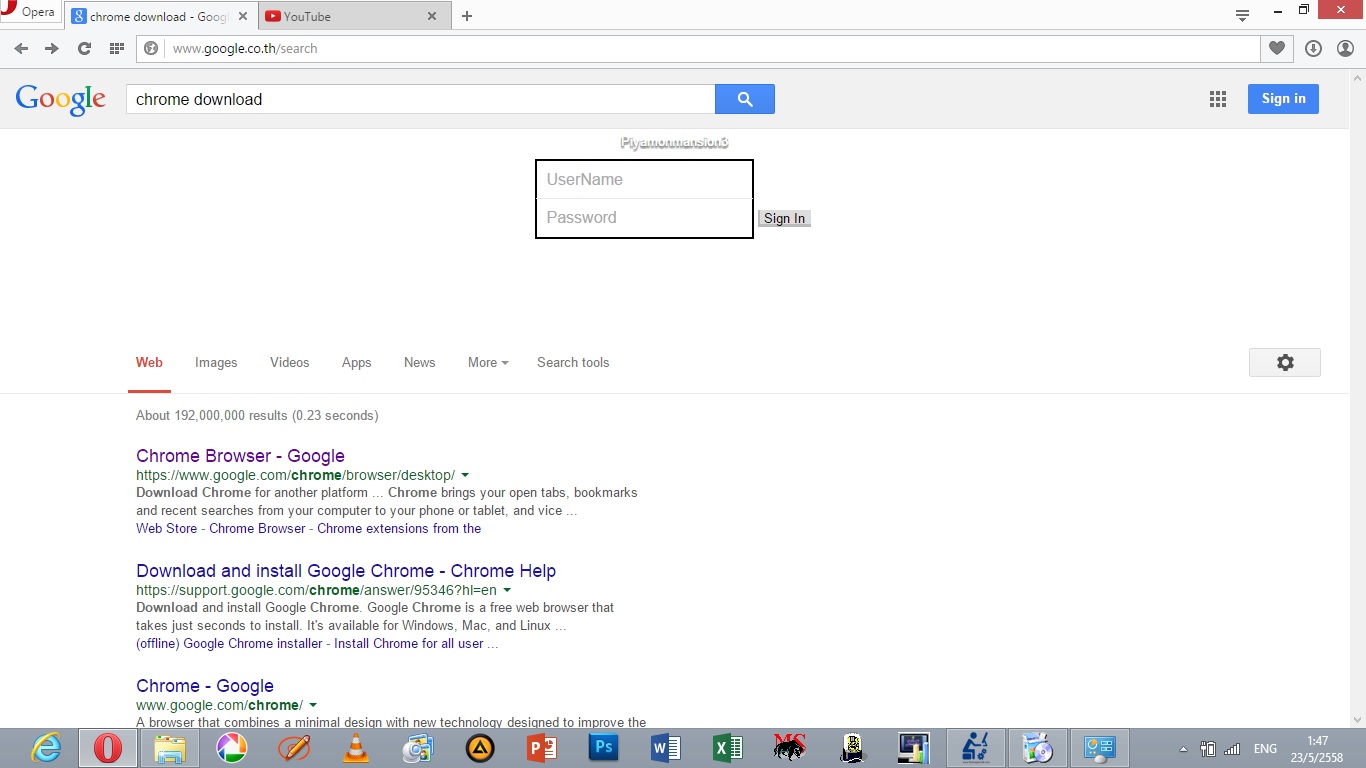Switch the ENG input language indicator
The image size is (1366, 768).
1265,749
